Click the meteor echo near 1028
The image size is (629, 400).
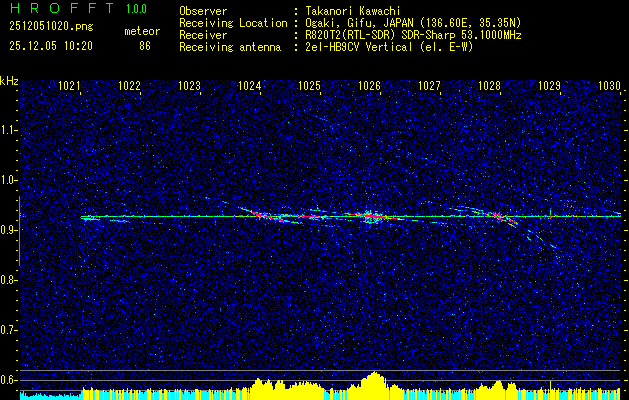[499, 217]
